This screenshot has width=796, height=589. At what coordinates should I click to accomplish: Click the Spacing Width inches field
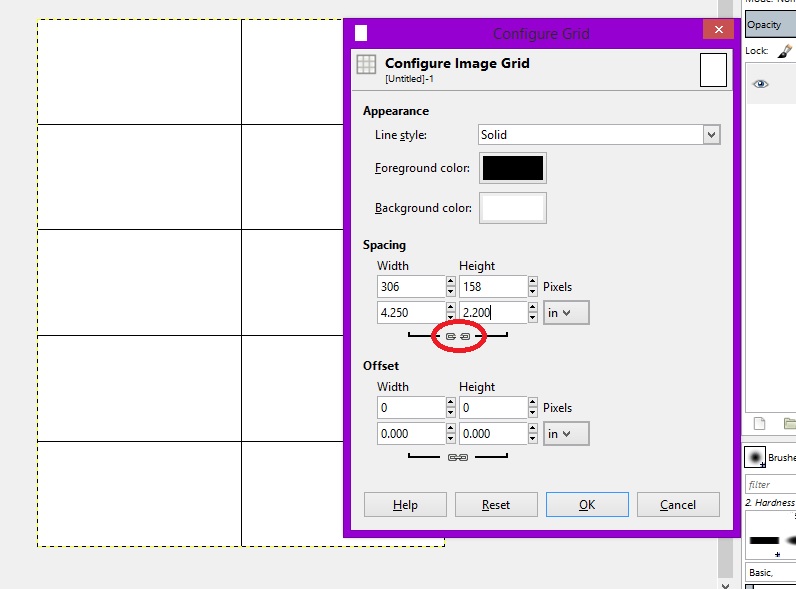click(x=411, y=313)
